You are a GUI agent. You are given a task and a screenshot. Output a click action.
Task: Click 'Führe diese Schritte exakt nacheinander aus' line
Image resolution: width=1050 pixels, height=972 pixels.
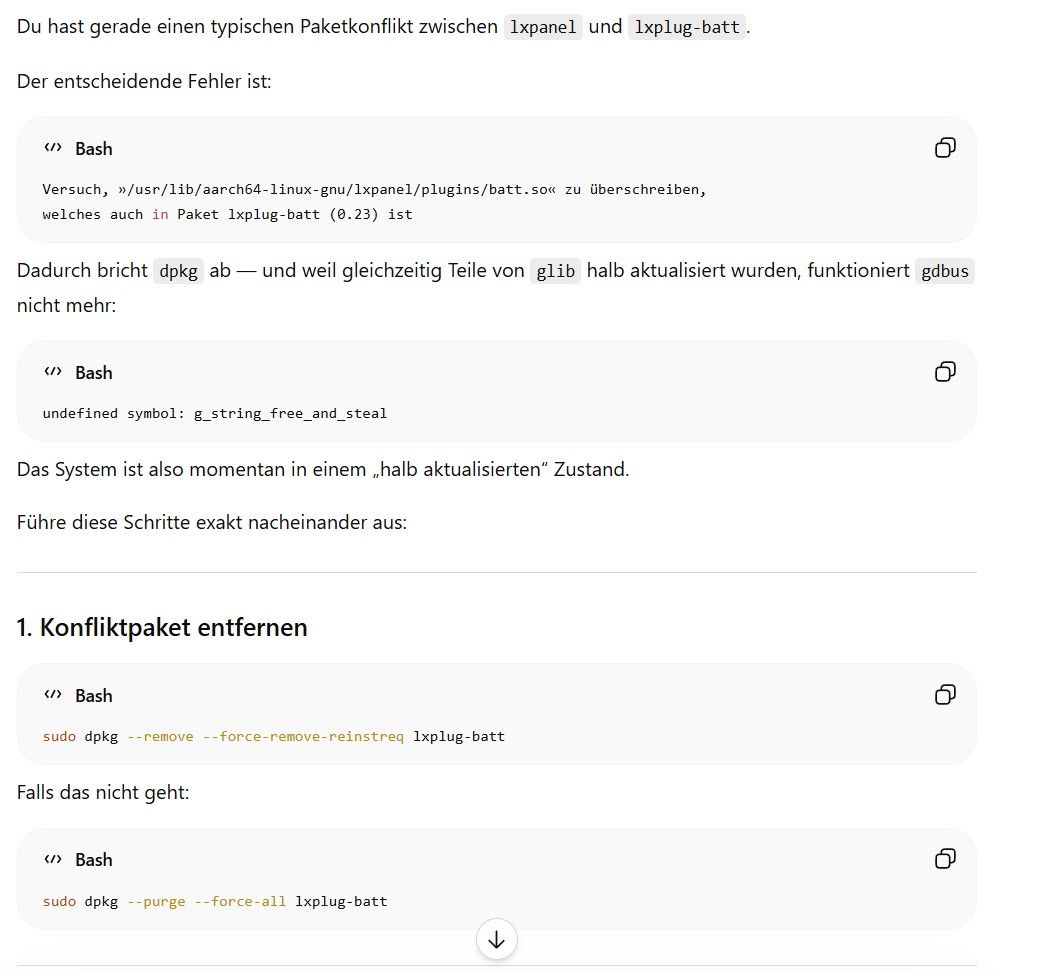212,522
